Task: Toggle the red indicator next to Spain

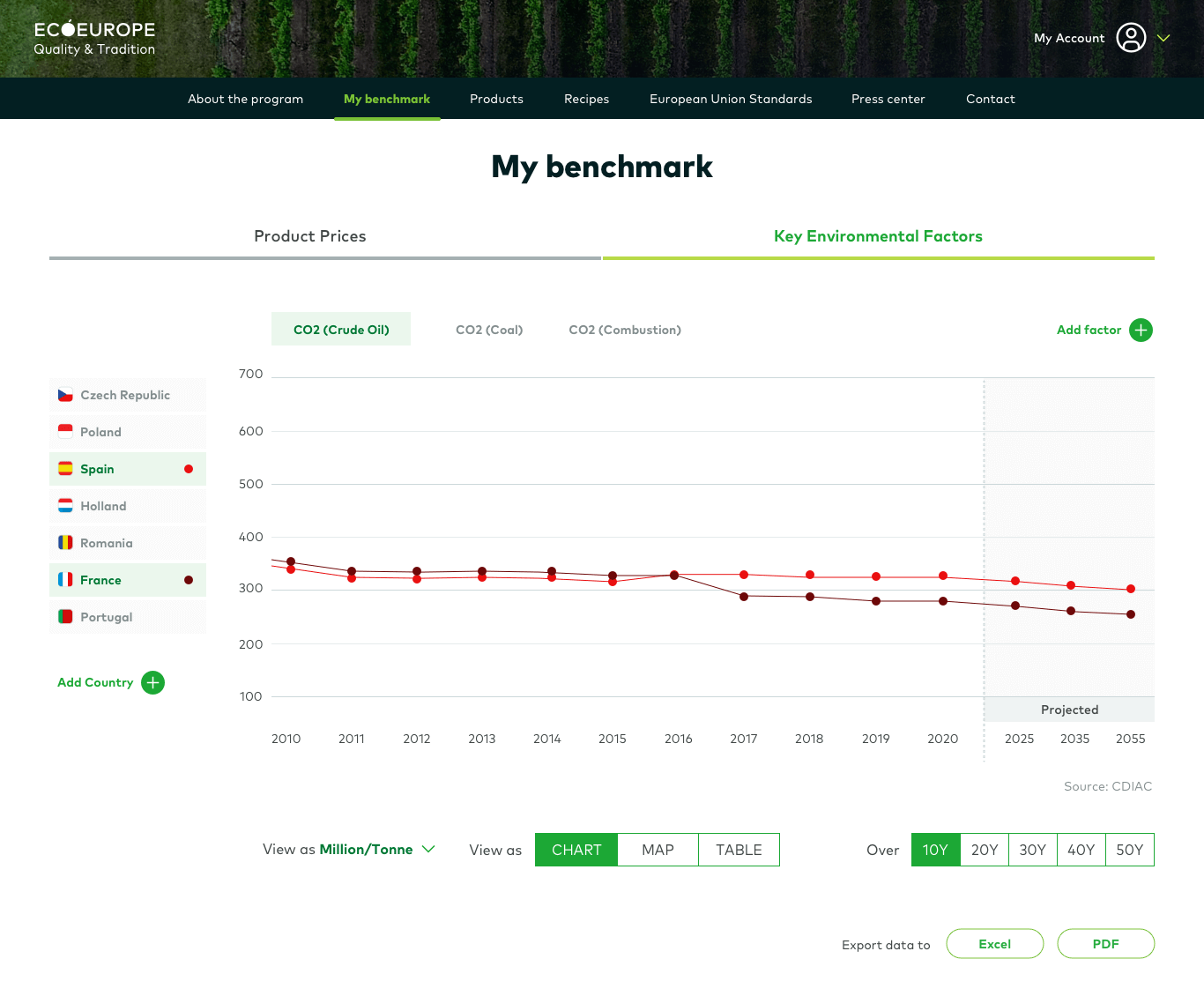Action: coord(188,469)
